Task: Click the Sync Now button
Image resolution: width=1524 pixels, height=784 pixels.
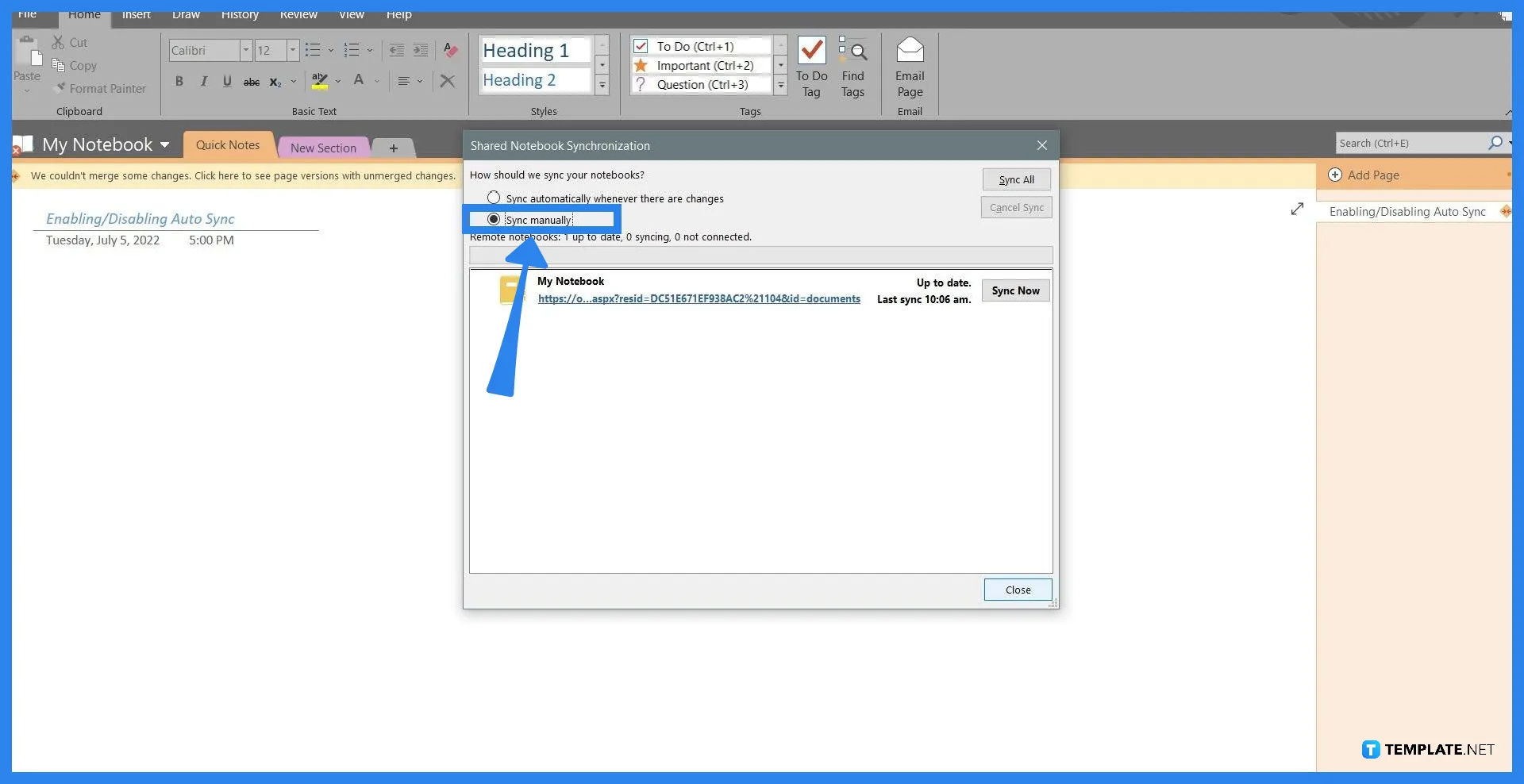Action: [x=1015, y=290]
